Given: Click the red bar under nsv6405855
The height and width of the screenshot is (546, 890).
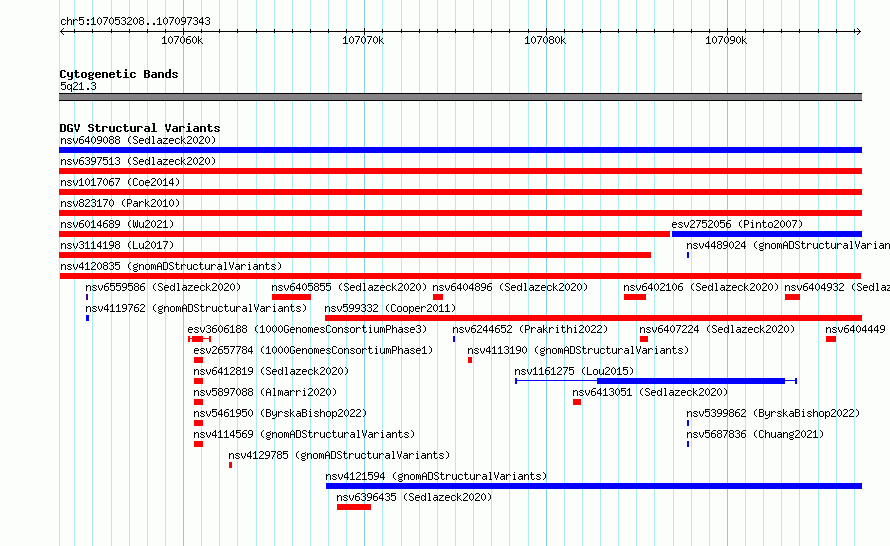Looking at the screenshot, I should pos(291,297).
